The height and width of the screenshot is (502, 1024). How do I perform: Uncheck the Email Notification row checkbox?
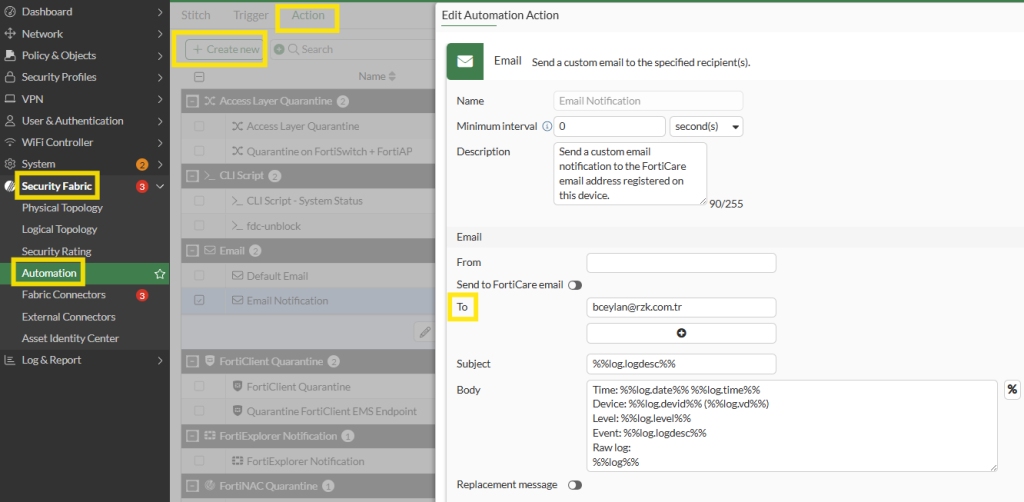(199, 301)
